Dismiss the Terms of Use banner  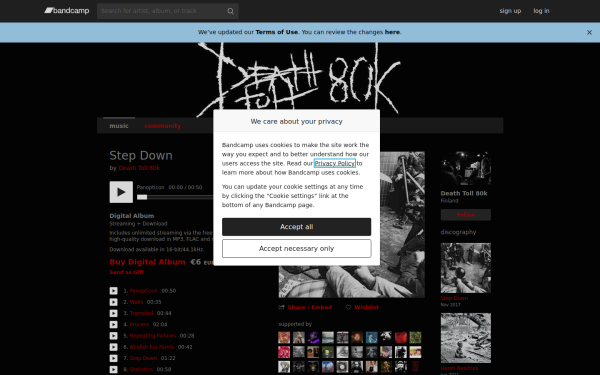point(589,33)
